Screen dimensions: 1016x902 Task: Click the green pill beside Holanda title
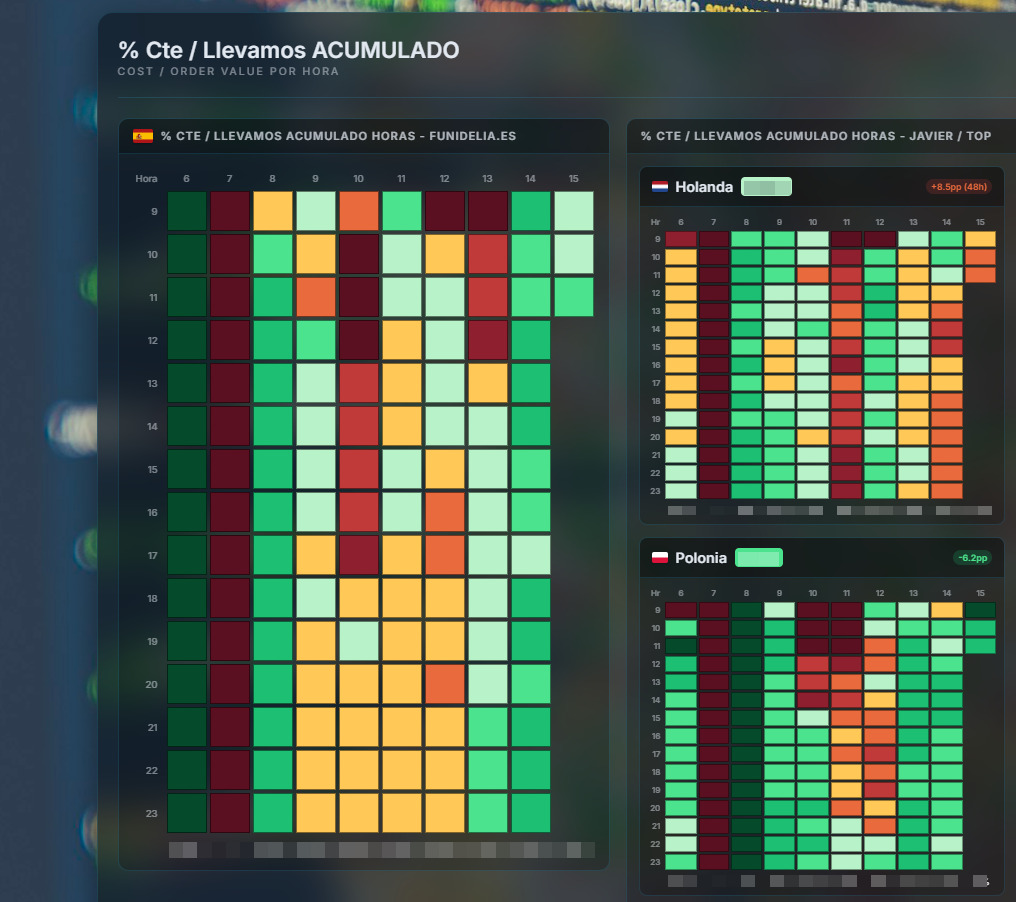coord(766,187)
